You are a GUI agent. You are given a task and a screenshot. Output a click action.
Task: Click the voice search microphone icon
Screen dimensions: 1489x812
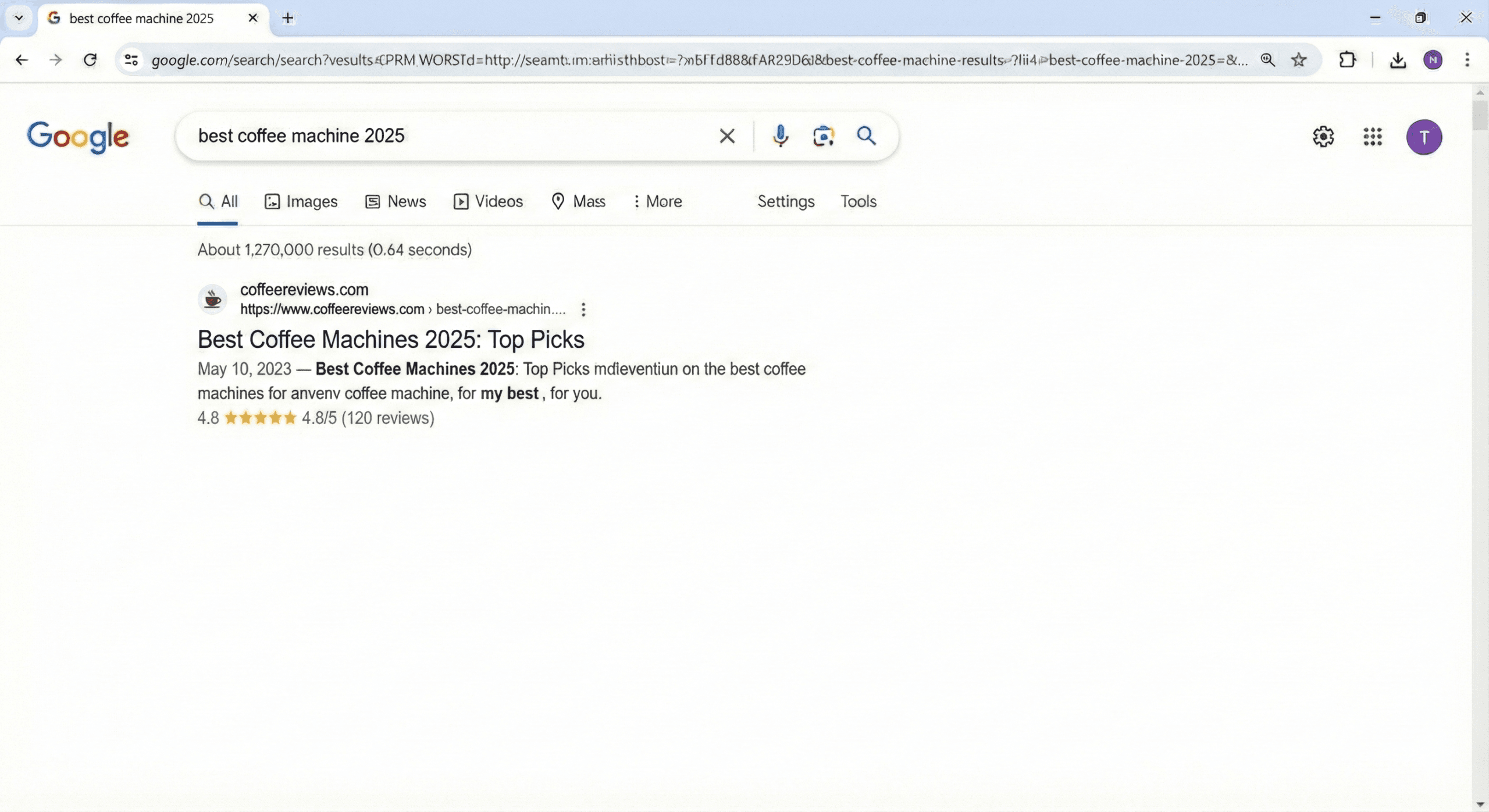click(x=781, y=136)
